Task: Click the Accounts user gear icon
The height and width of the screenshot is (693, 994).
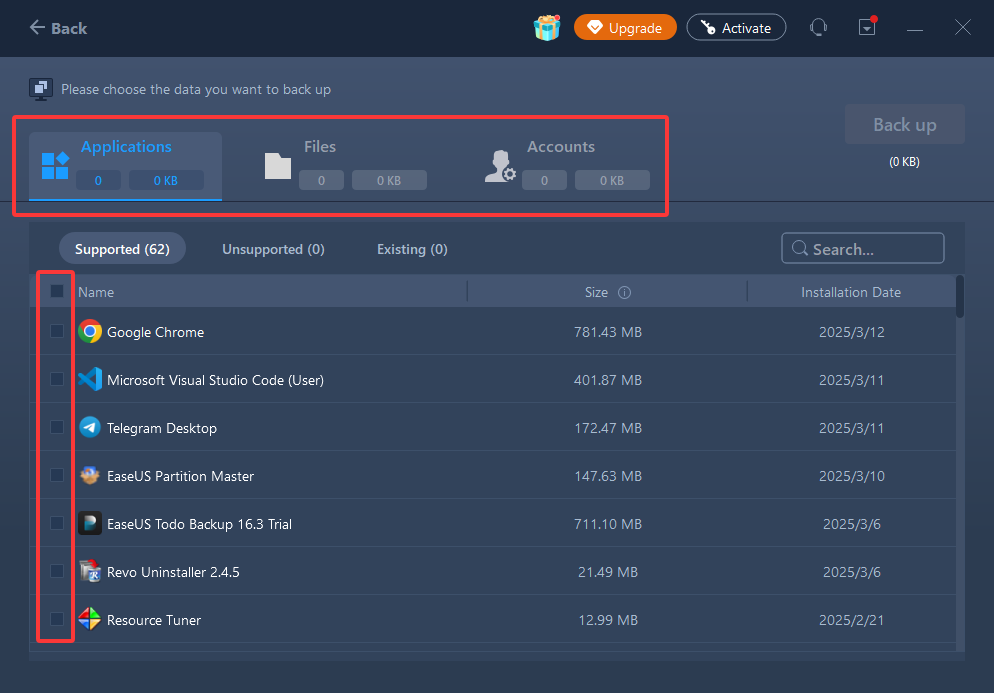Action: pyautogui.click(x=500, y=166)
